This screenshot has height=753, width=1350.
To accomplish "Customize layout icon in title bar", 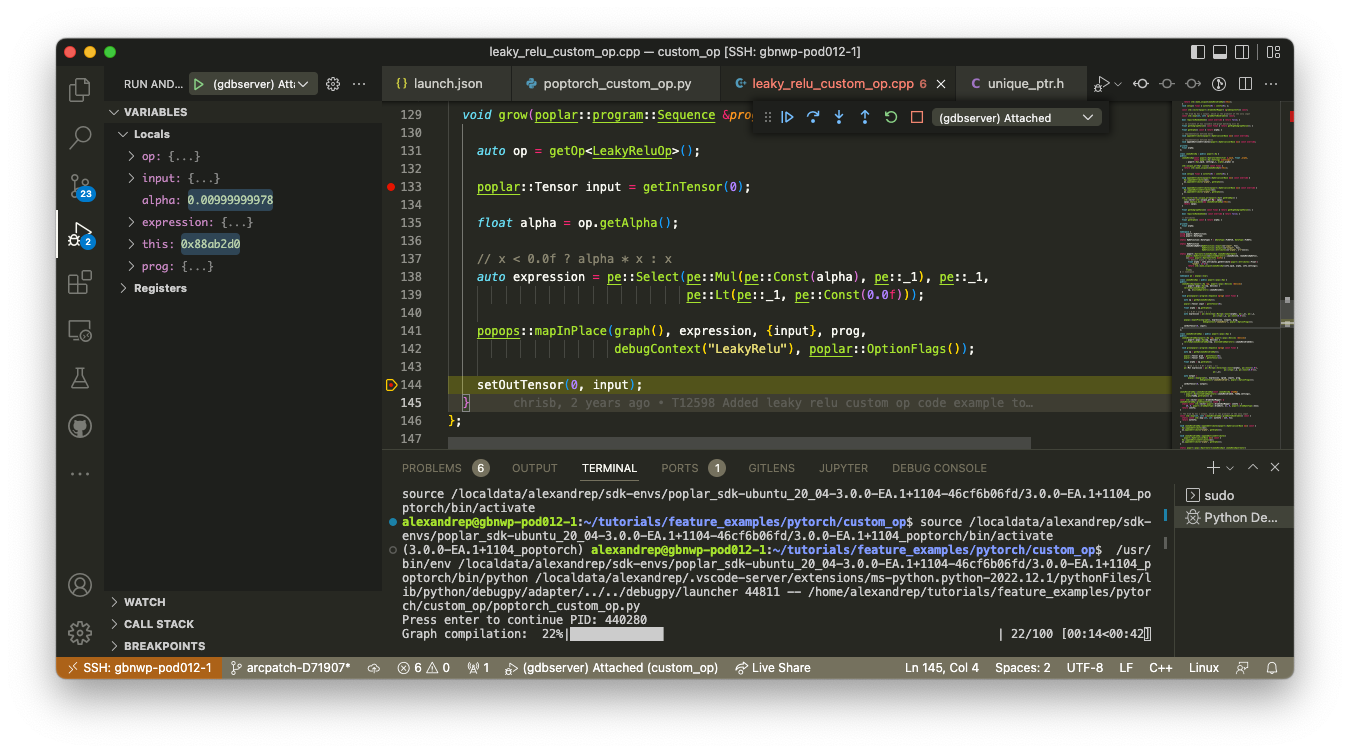I will 1274,52.
